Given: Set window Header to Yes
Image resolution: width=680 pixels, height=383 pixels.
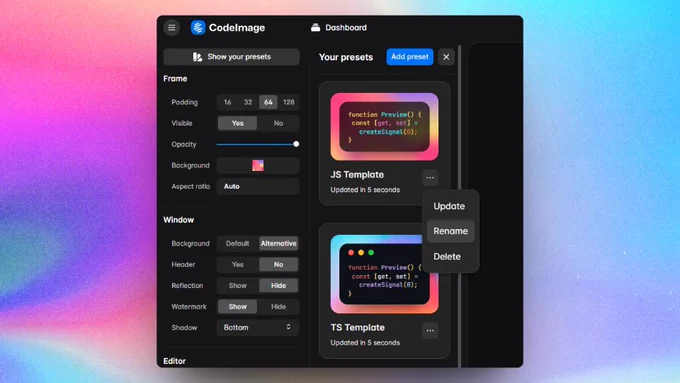Looking at the screenshot, I should 237,265.
